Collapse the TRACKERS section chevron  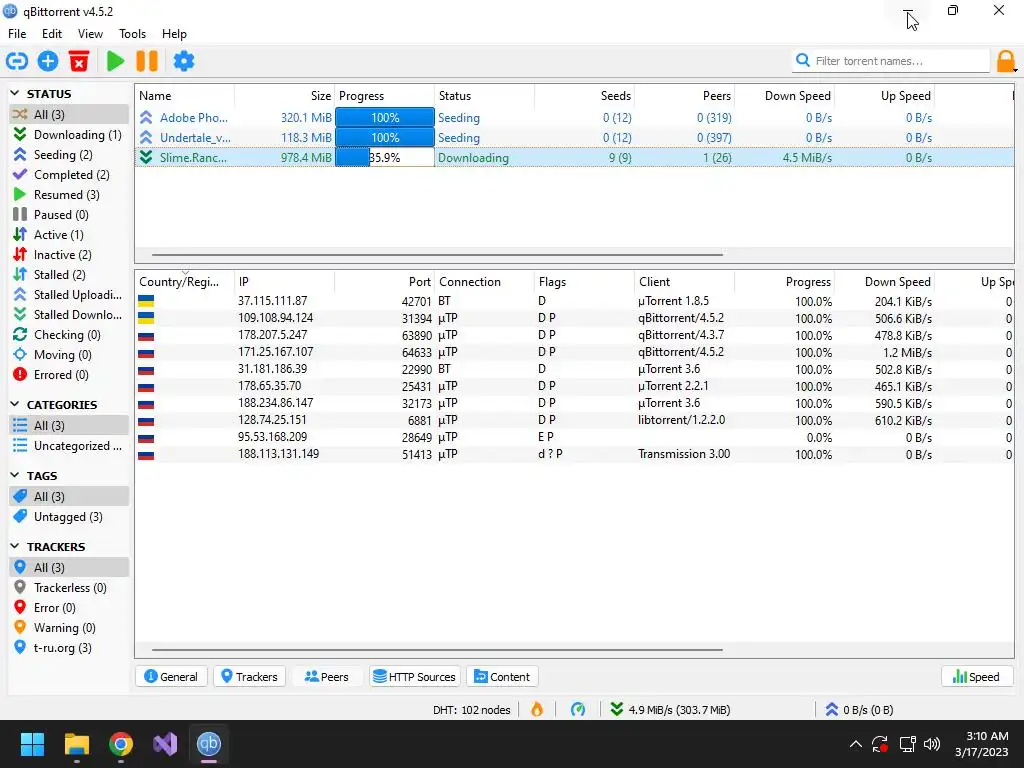tap(15, 547)
